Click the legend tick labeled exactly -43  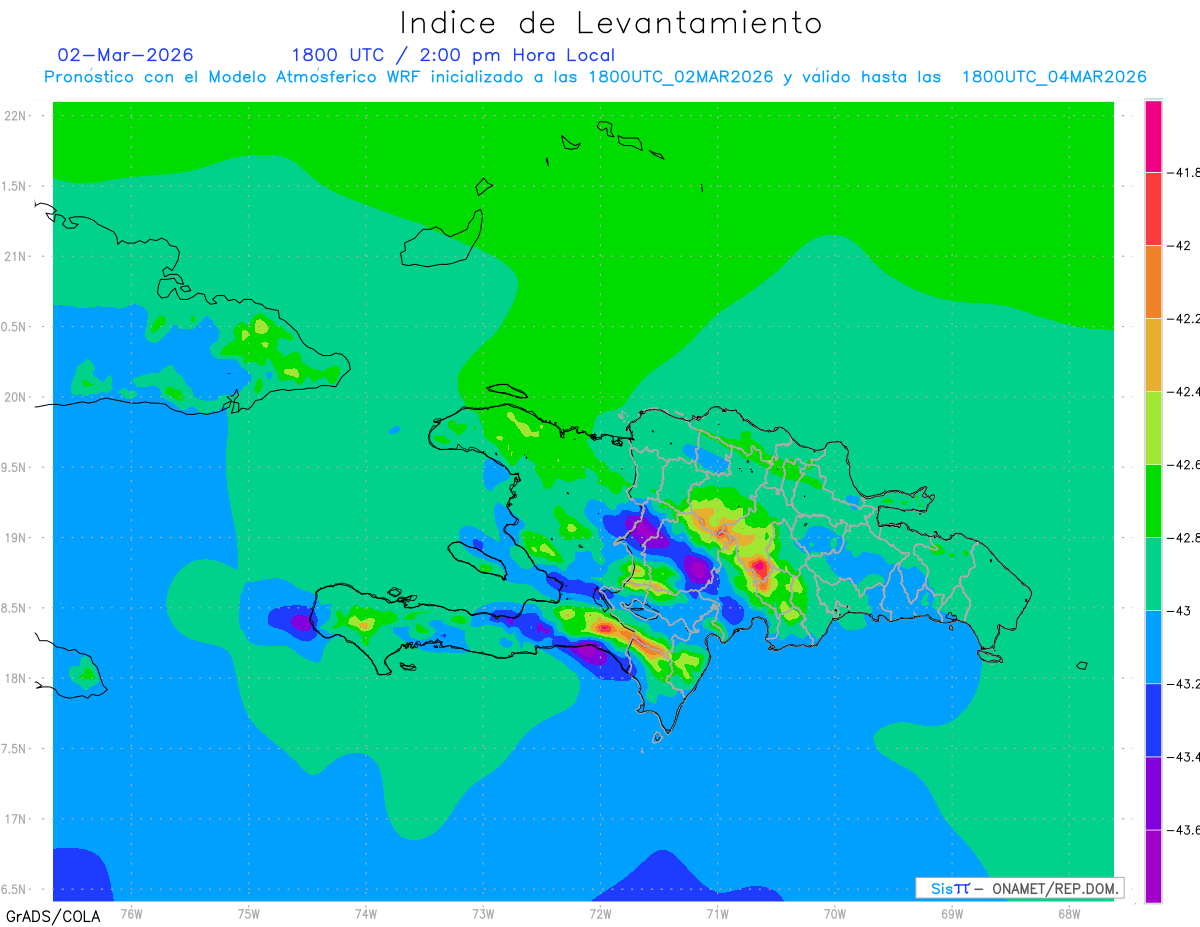(x=1179, y=610)
